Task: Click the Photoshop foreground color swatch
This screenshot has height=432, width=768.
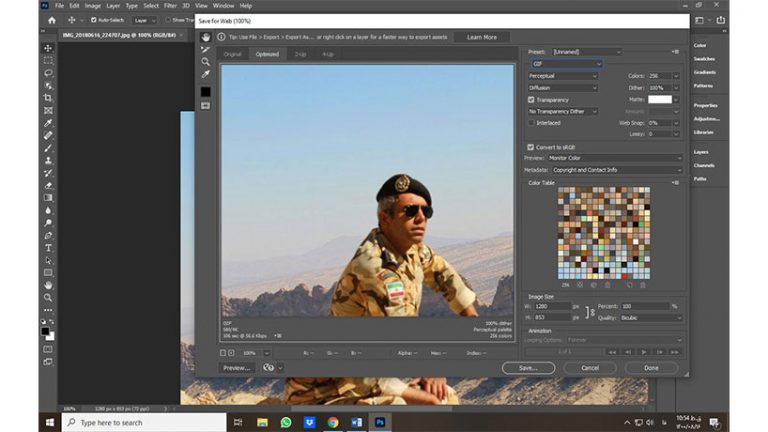Action: pos(46,332)
